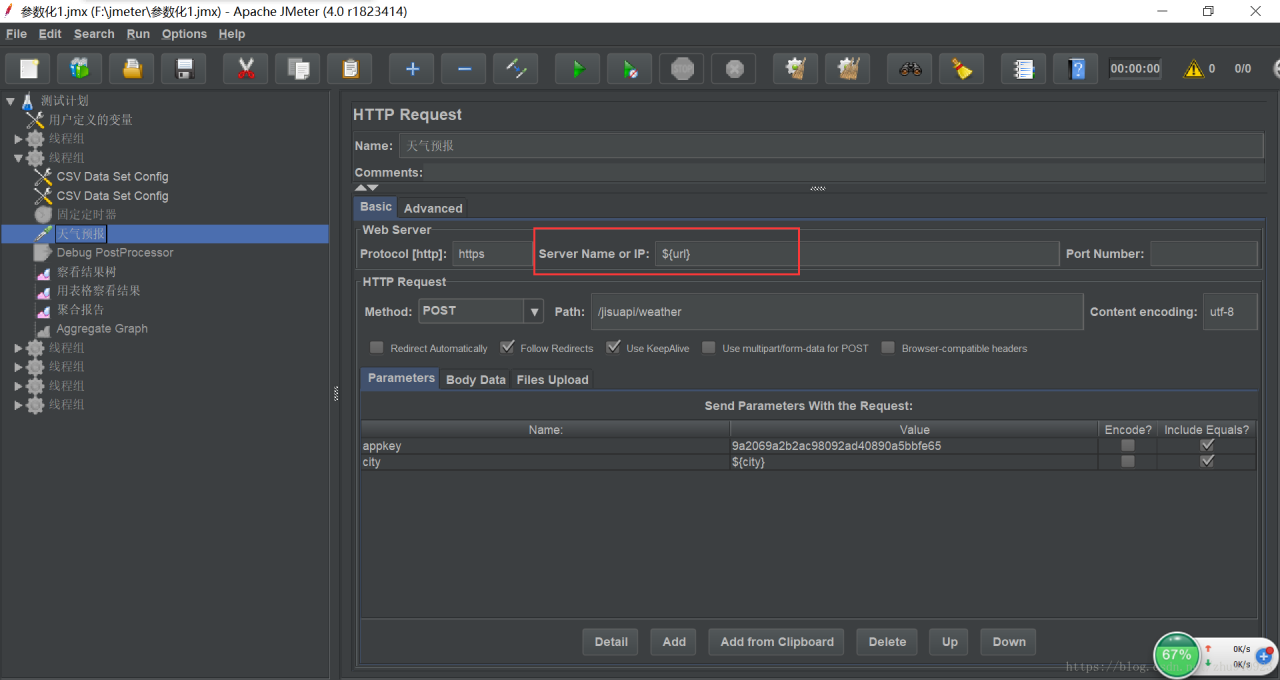This screenshot has height=680, width=1280.
Task: Click the binoculars Search icon
Action: coord(909,69)
